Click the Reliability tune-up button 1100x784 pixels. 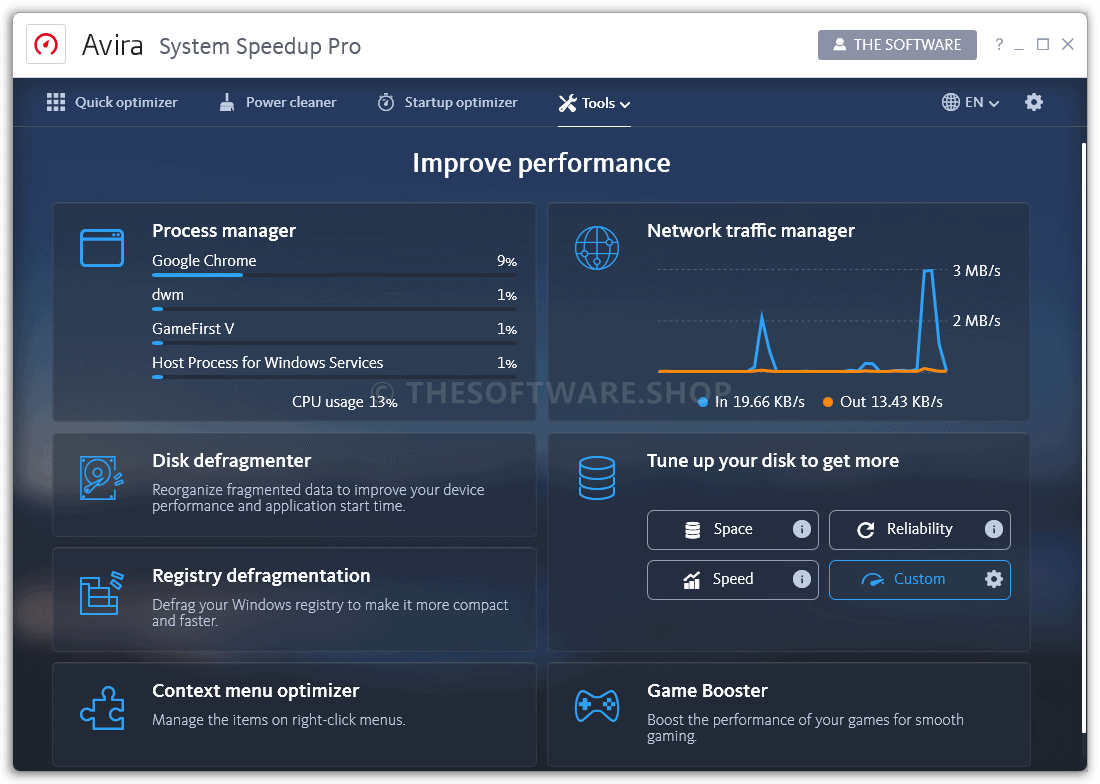(x=919, y=529)
